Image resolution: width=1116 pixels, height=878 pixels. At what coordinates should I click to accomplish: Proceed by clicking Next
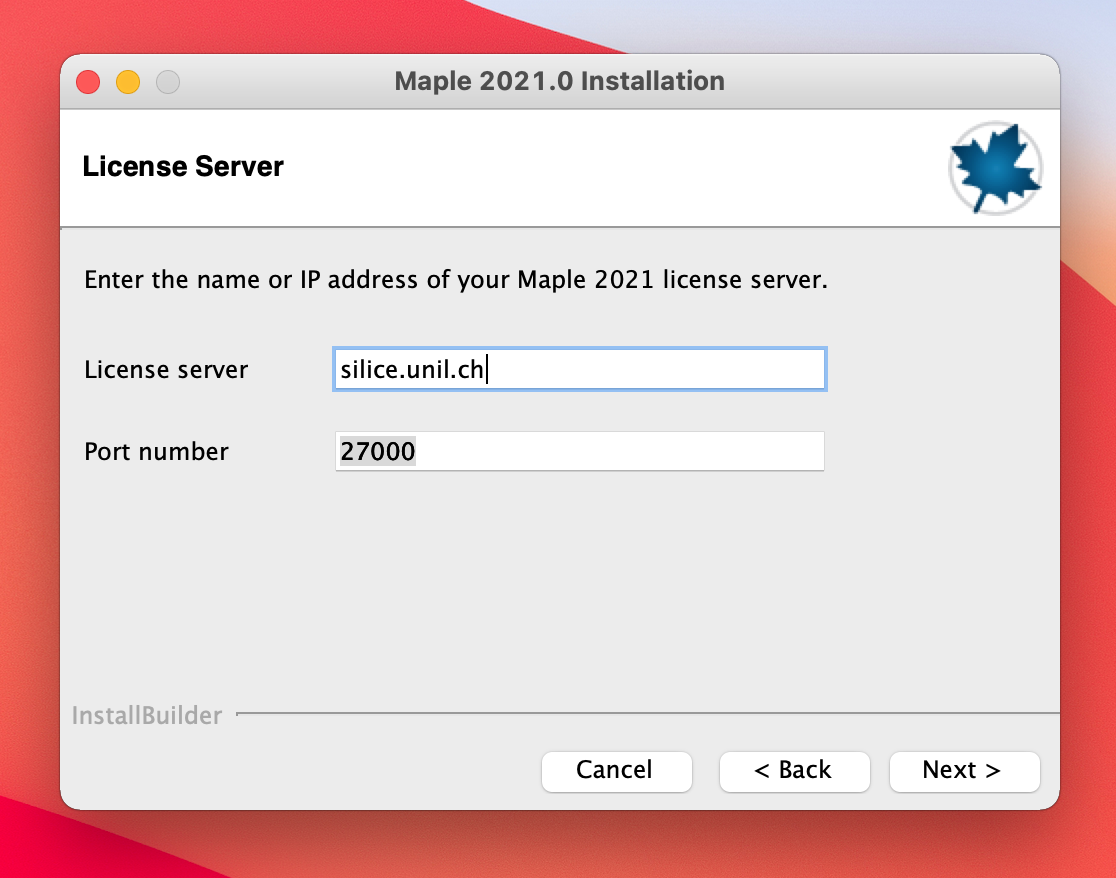coord(964,770)
